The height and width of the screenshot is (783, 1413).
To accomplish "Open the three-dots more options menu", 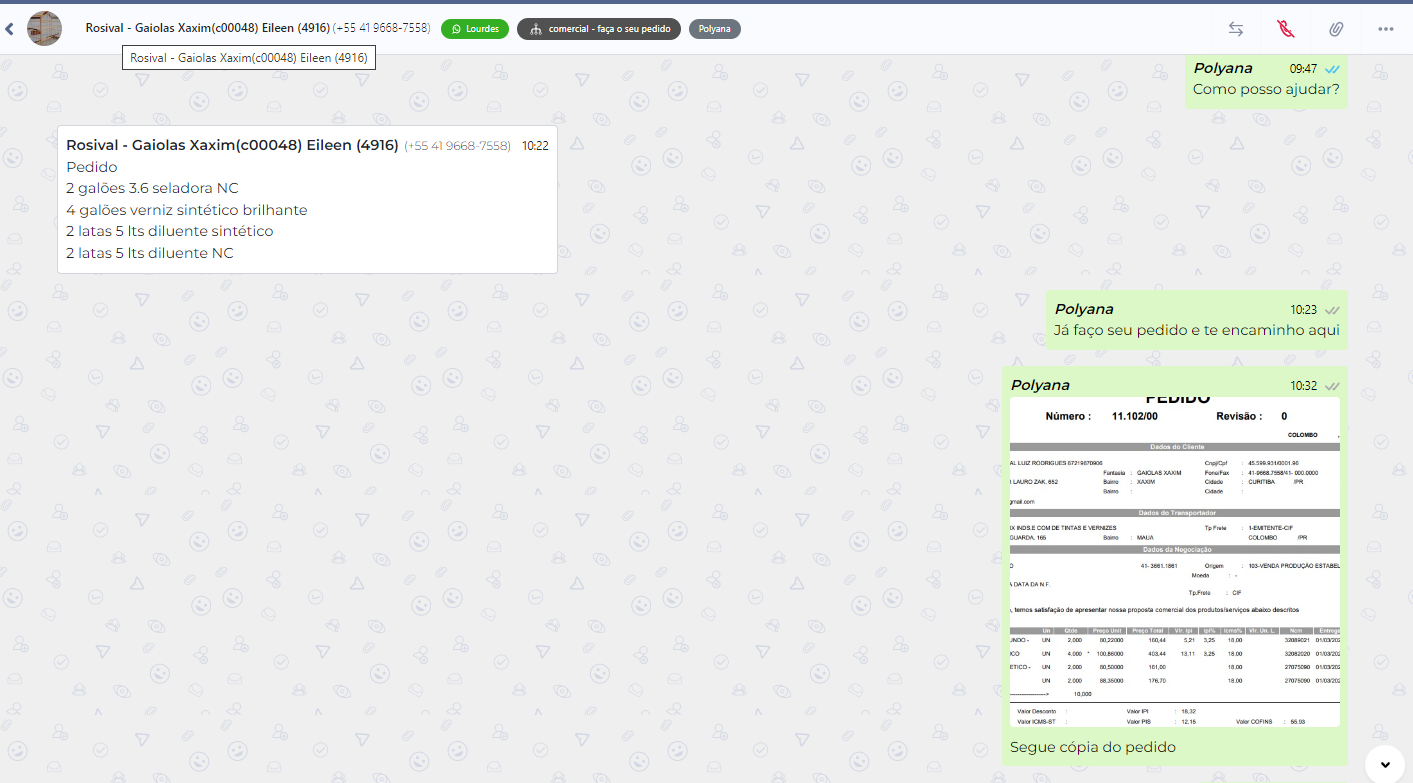I will pos(1386,29).
